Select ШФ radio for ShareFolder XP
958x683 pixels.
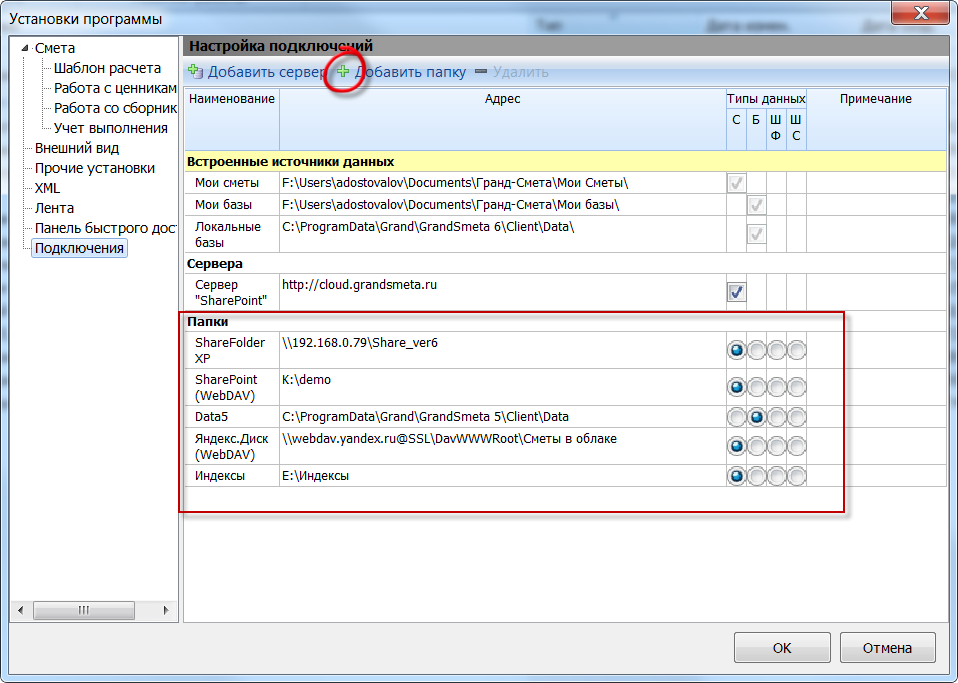coord(777,350)
